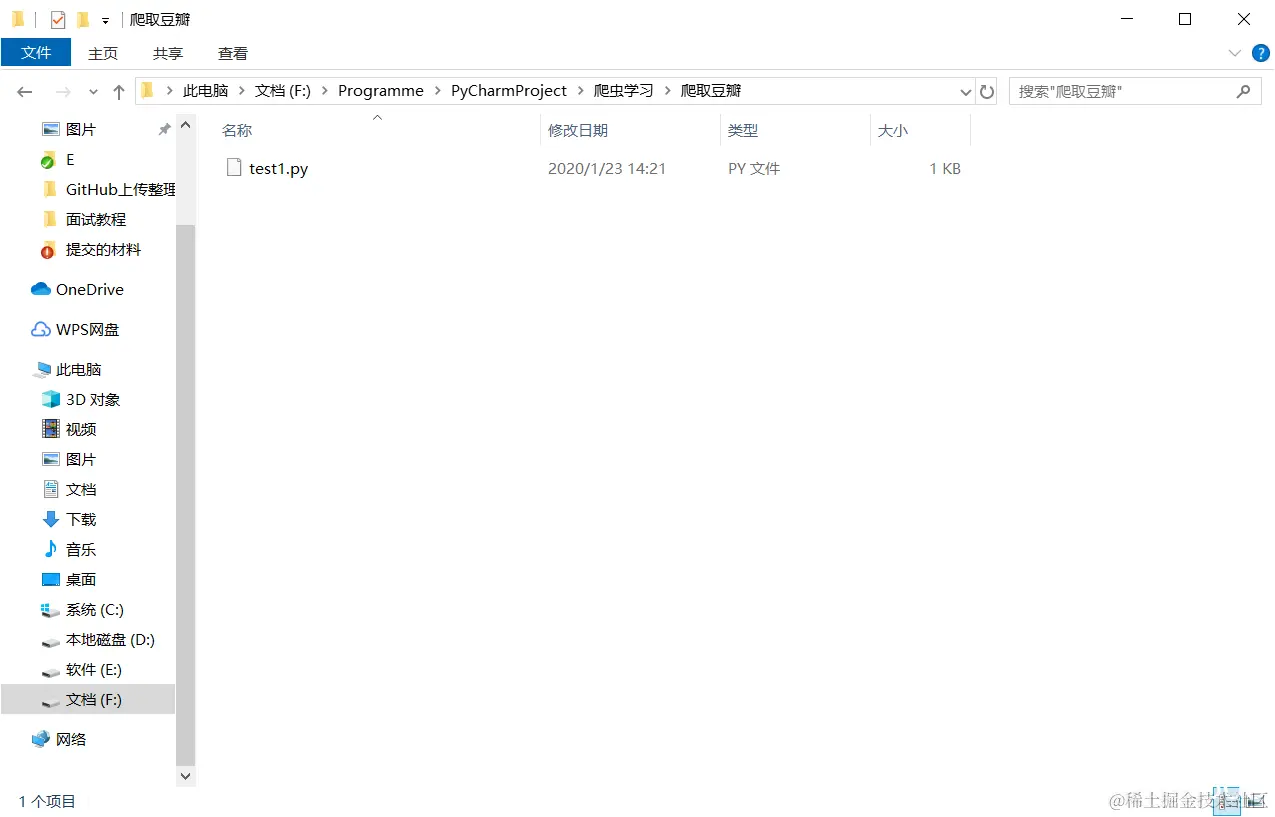Expand the address bar history dropdown
Image resolution: width=1275 pixels, height=817 pixels.
point(965,91)
